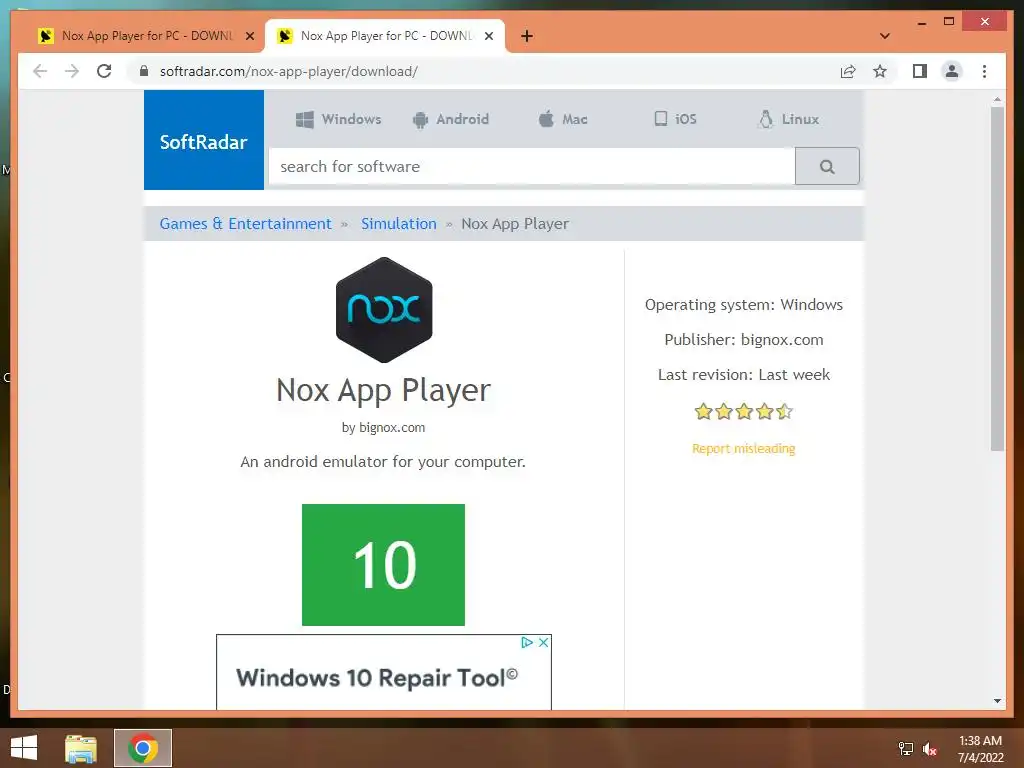This screenshot has width=1024, height=768.
Task: Open network status tray icon
Action: tap(906, 749)
